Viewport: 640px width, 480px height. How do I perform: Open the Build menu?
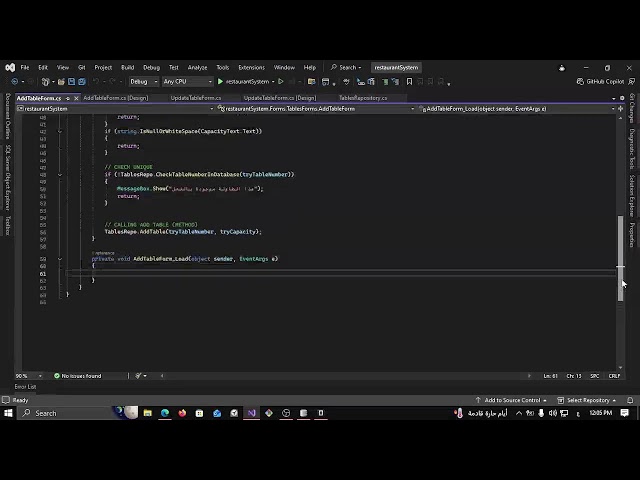[x=127, y=67]
